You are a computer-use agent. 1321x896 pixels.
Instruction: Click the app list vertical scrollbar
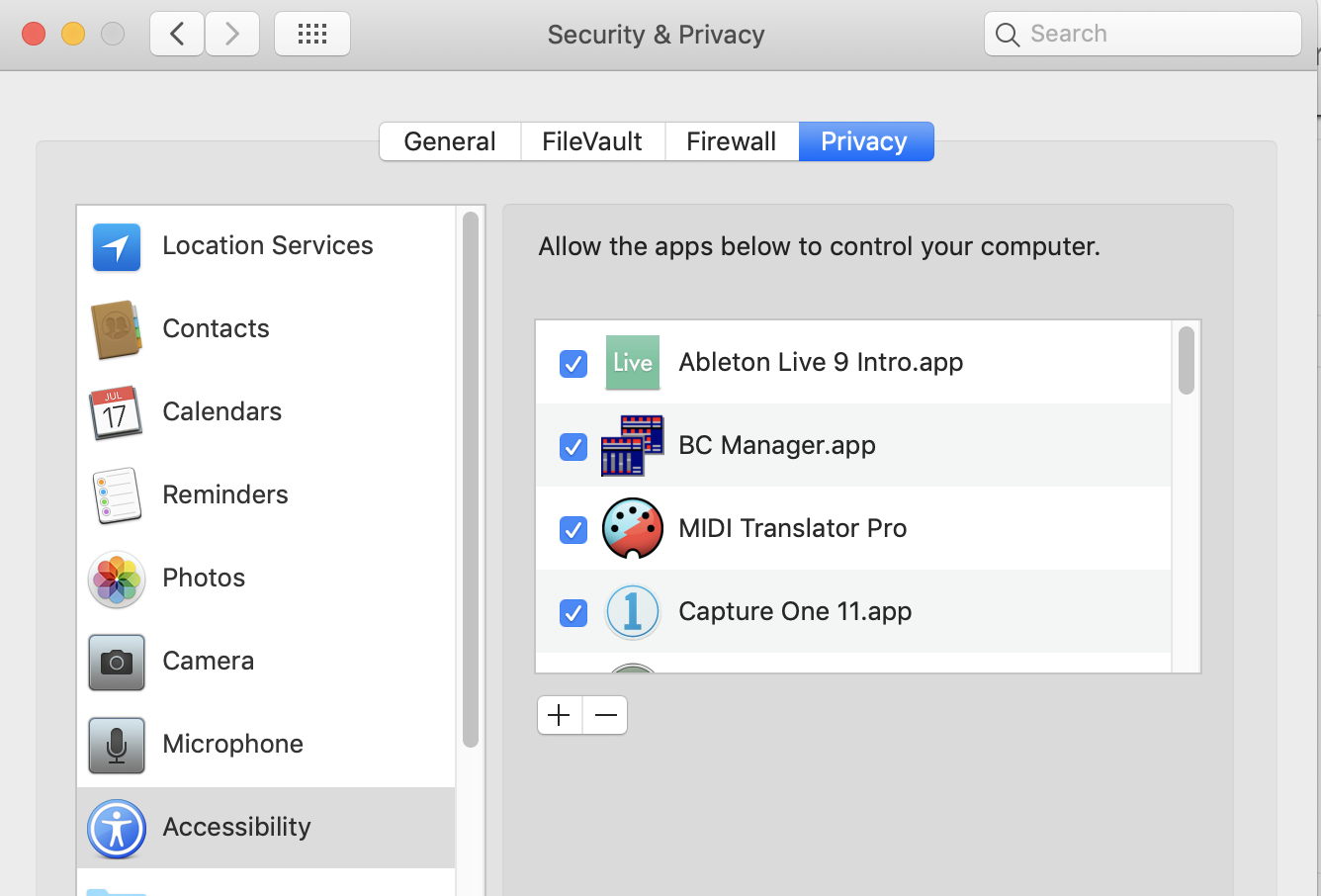point(1187,361)
